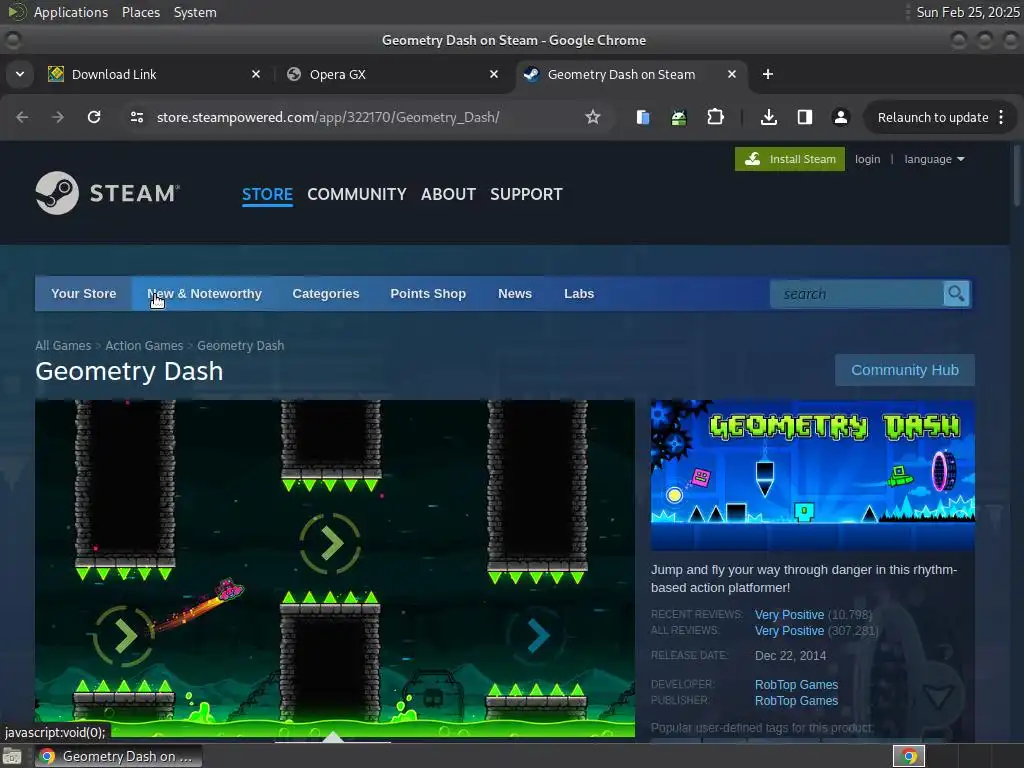The image size is (1024, 768).
Task: Click the page vertical scrollbar thumb
Action: click(x=1016, y=176)
